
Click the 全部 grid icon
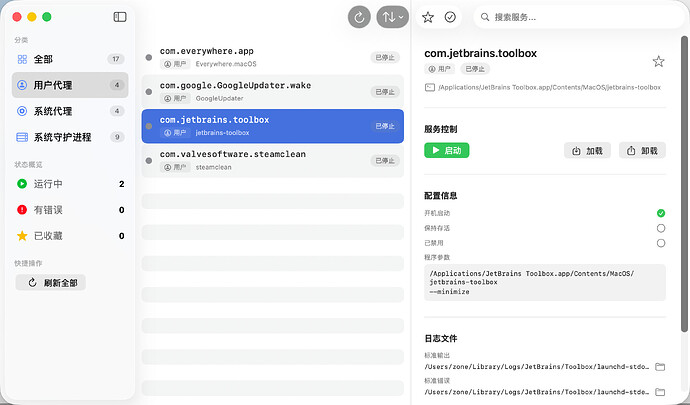[x=22, y=59]
